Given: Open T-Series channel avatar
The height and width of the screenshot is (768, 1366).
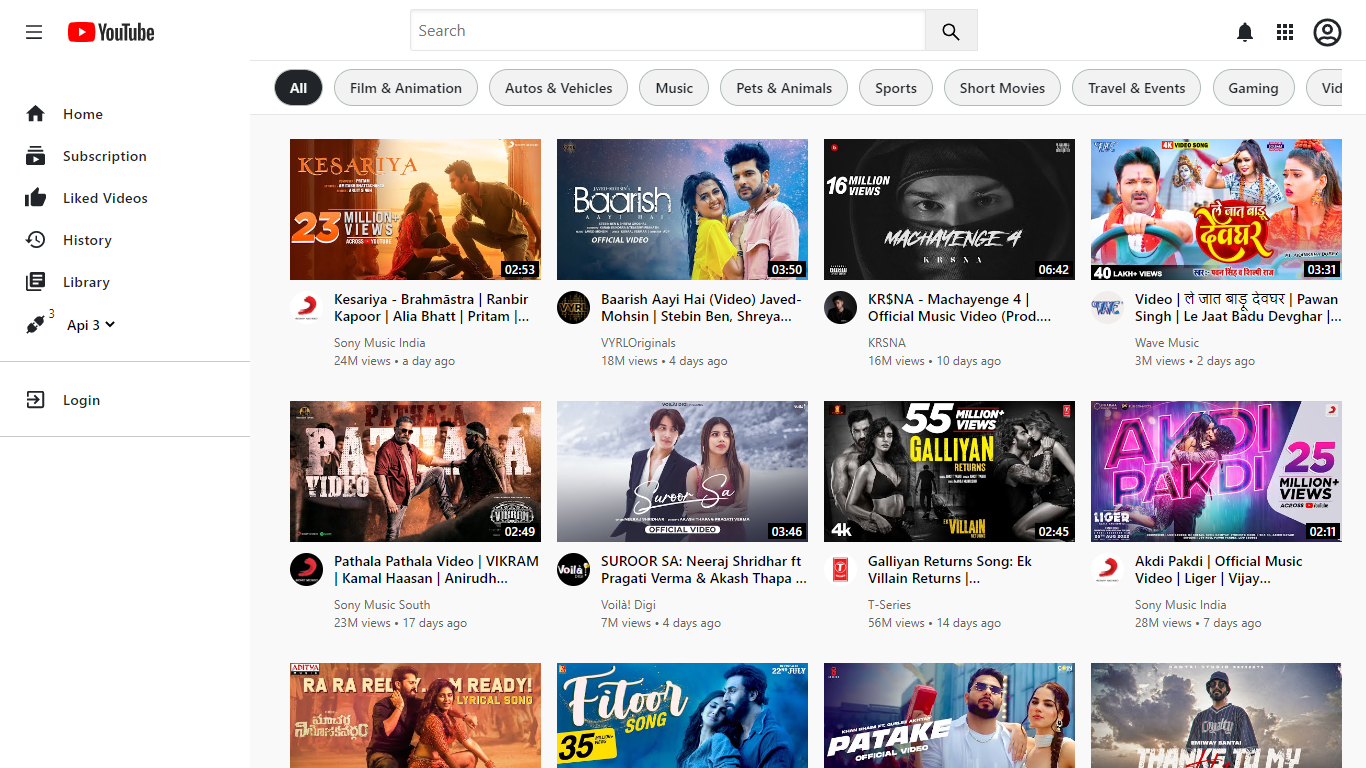Looking at the screenshot, I should click(840, 570).
